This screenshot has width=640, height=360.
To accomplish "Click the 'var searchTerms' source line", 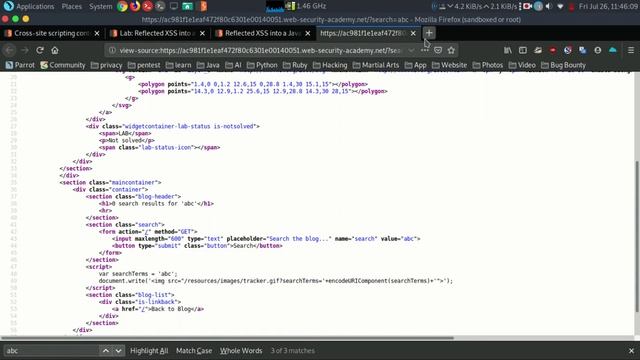I will [x=138, y=274].
